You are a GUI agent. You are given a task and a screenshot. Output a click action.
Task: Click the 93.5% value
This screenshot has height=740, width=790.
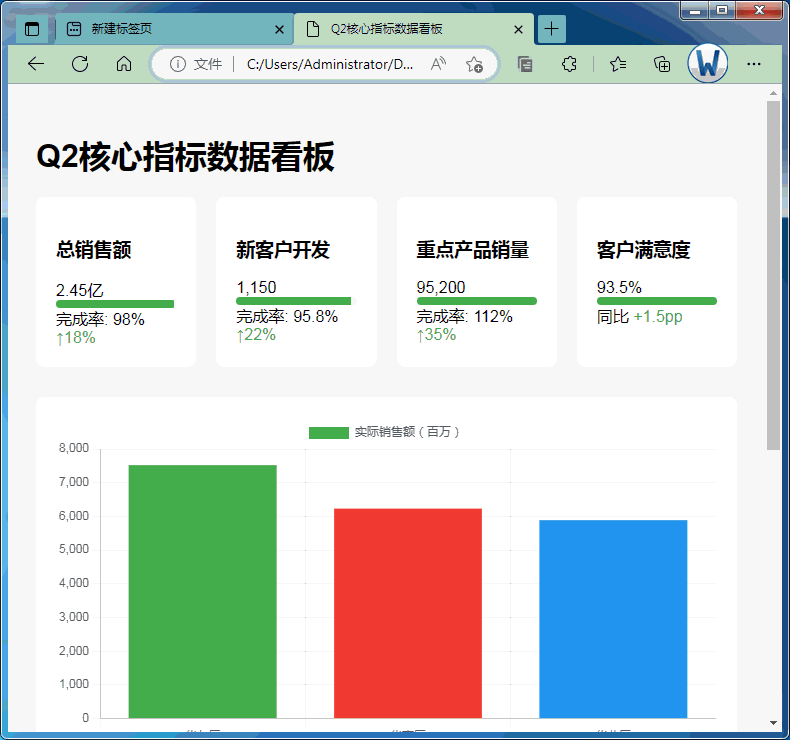pyautogui.click(x=619, y=288)
